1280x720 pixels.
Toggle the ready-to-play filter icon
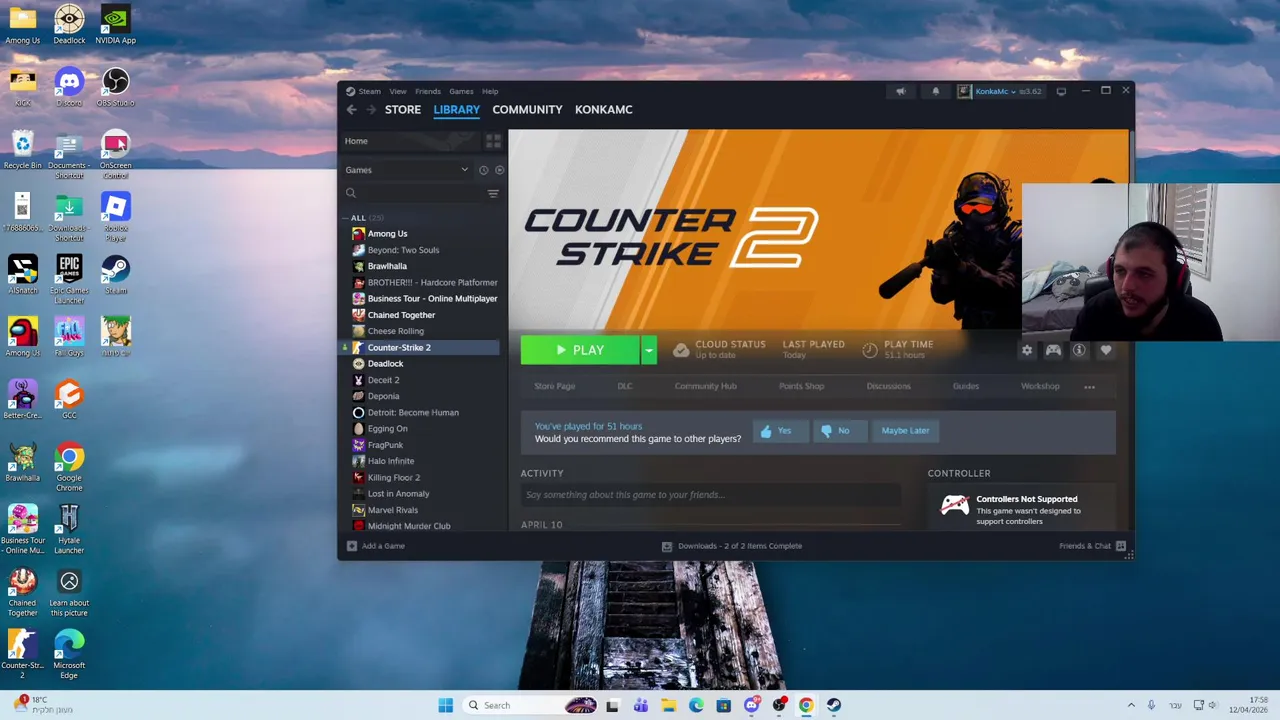coord(499,170)
